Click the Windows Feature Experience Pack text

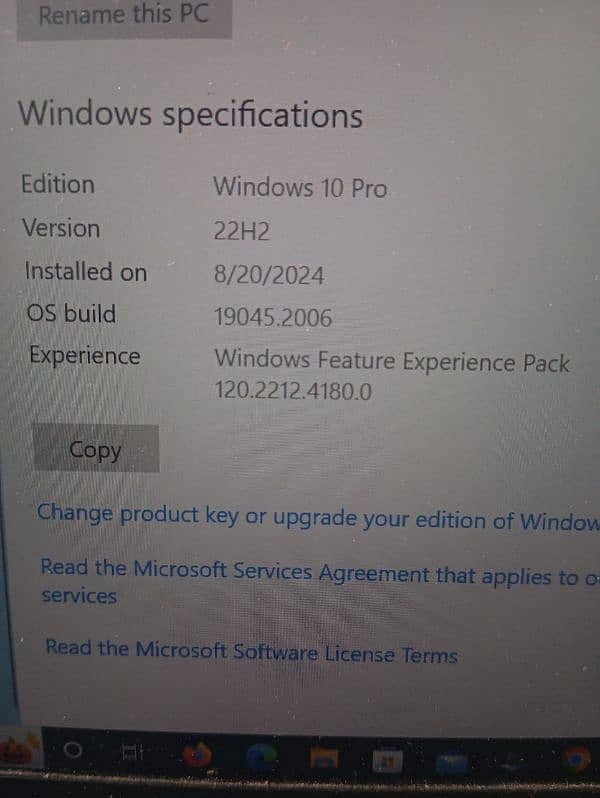pyautogui.click(x=392, y=361)
